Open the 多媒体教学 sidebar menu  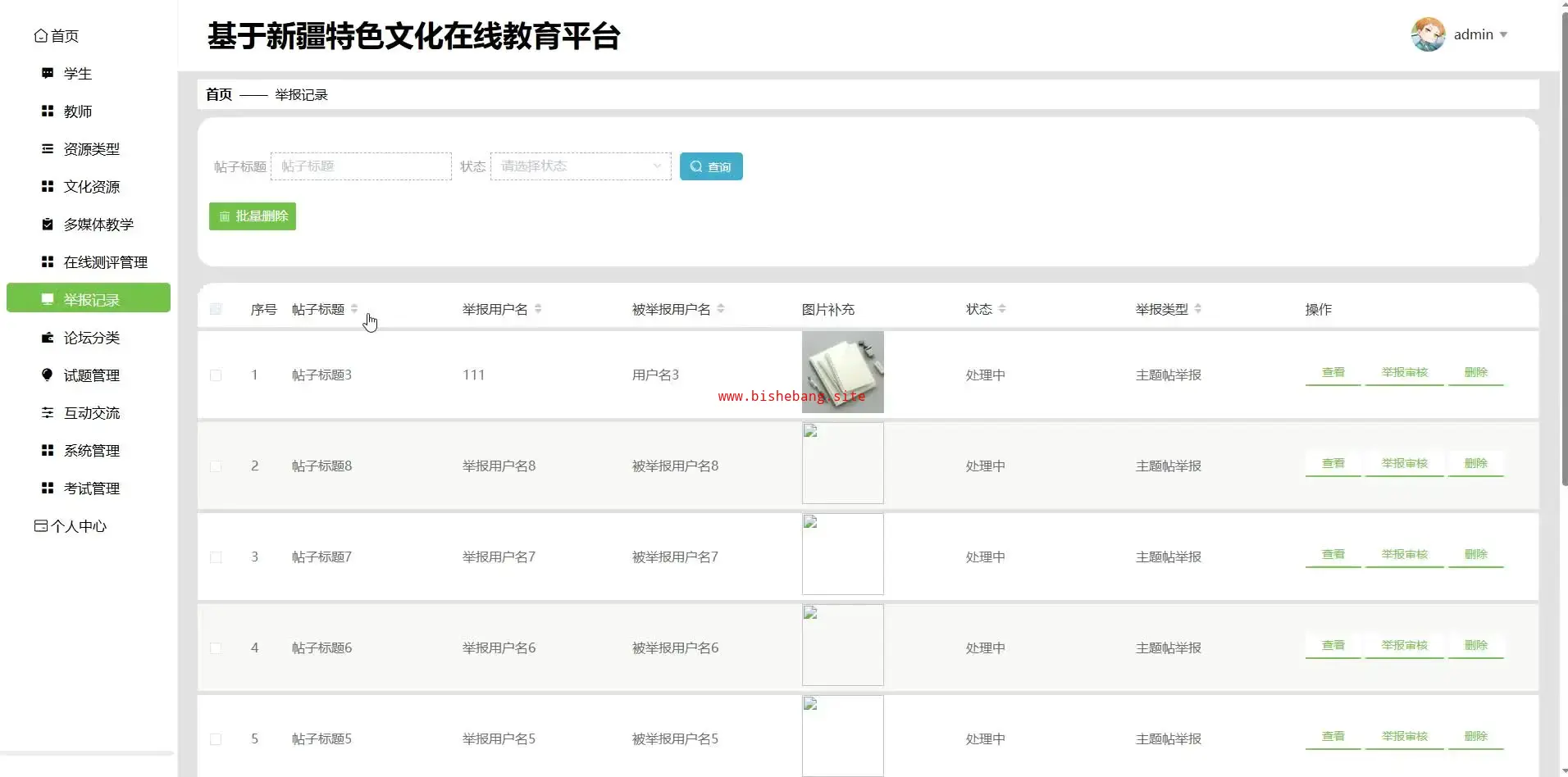click(89, 225)
